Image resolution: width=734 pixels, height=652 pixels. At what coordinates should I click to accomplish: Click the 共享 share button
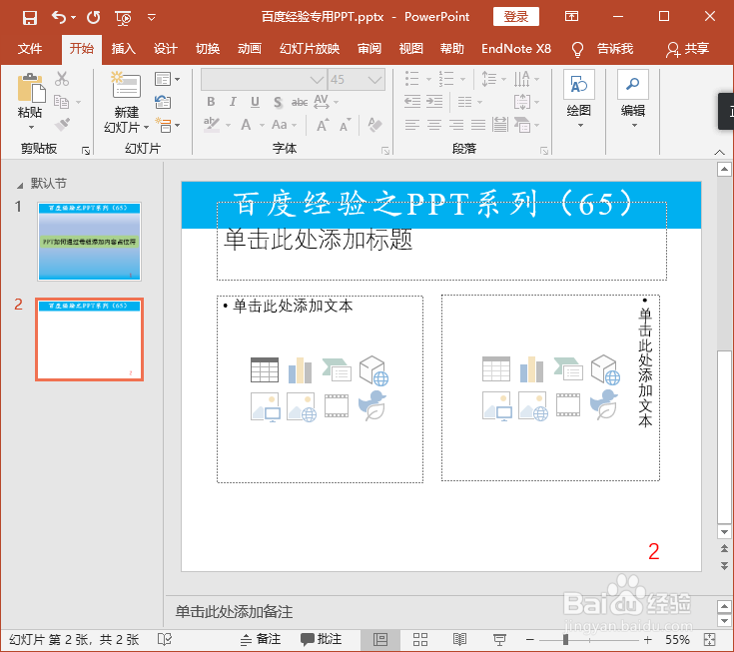[x=688, y=49]
